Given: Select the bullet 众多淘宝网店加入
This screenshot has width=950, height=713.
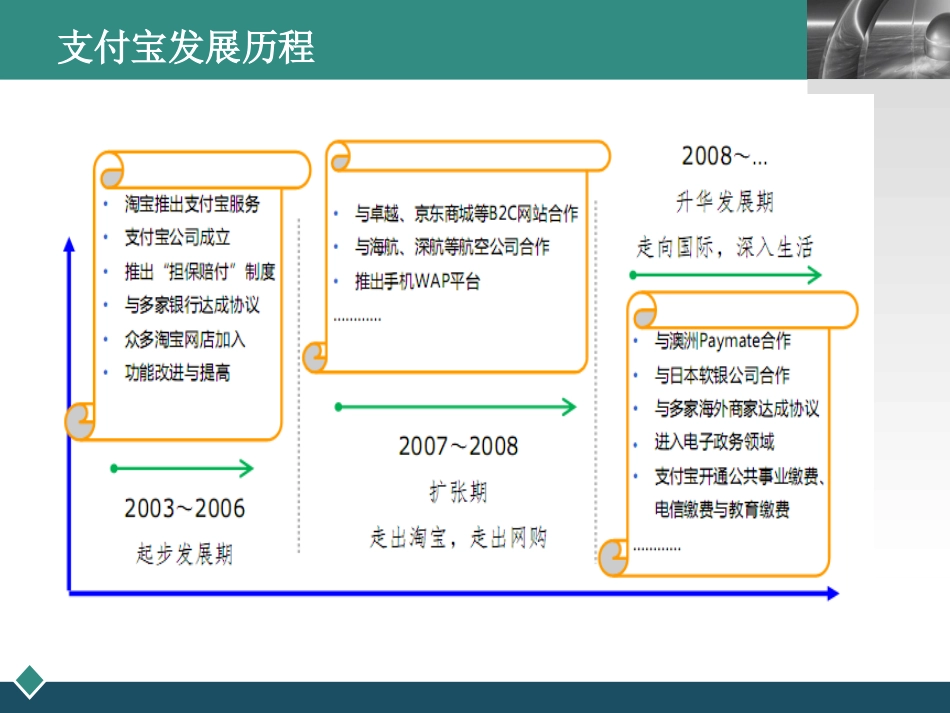Looking at the screenshot, I should pyautogui.click(x=185, y=339).
